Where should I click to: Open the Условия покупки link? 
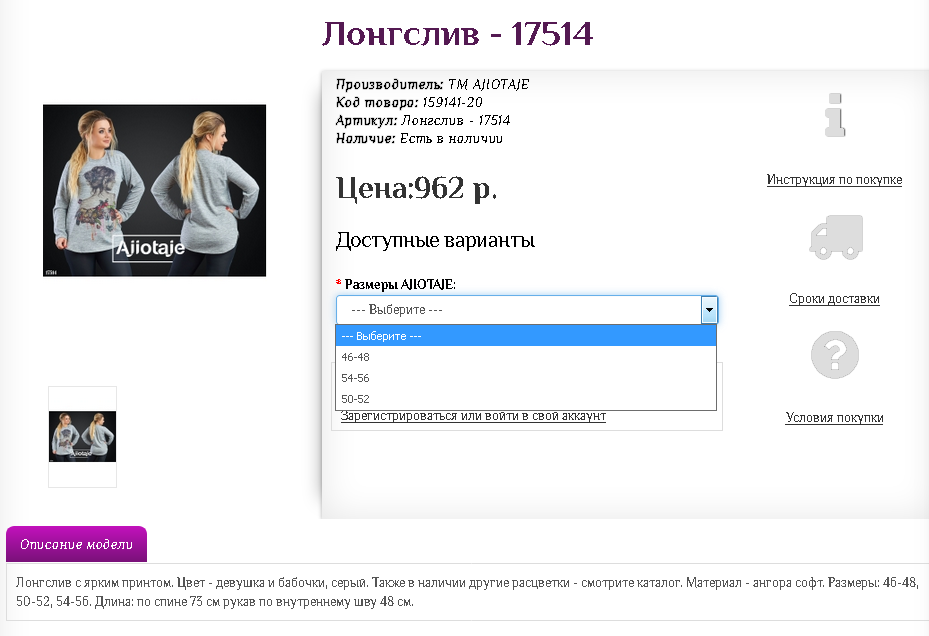pyautogui.click(x=834, y=418)
